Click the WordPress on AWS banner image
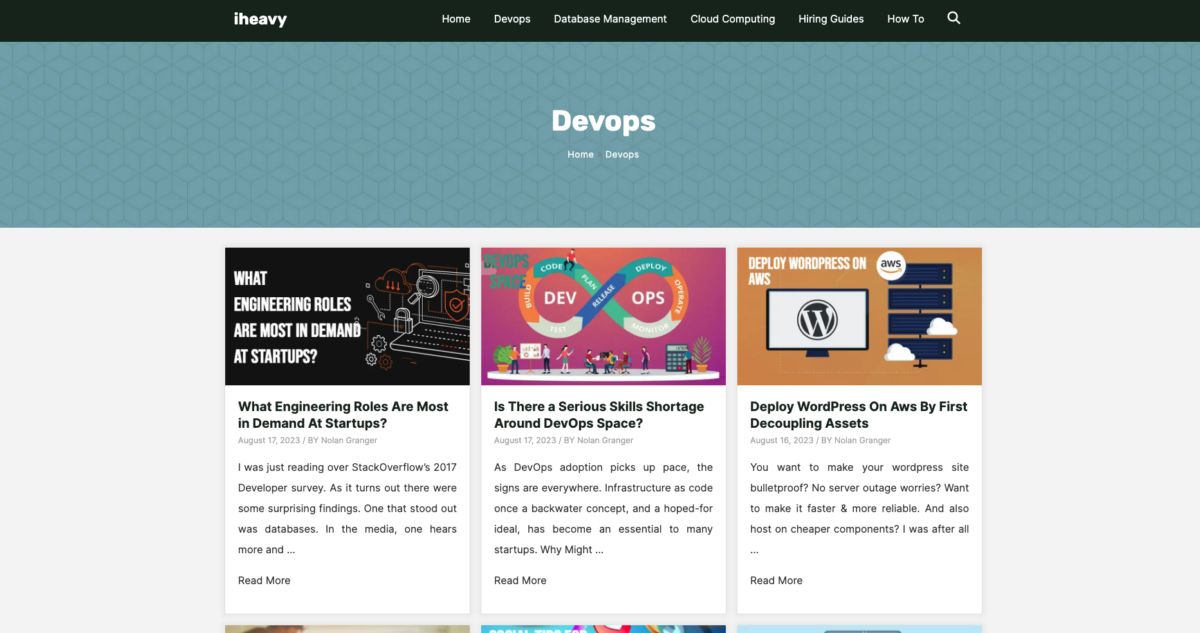This screenshot has width=1200, height=633. (859, 316)
